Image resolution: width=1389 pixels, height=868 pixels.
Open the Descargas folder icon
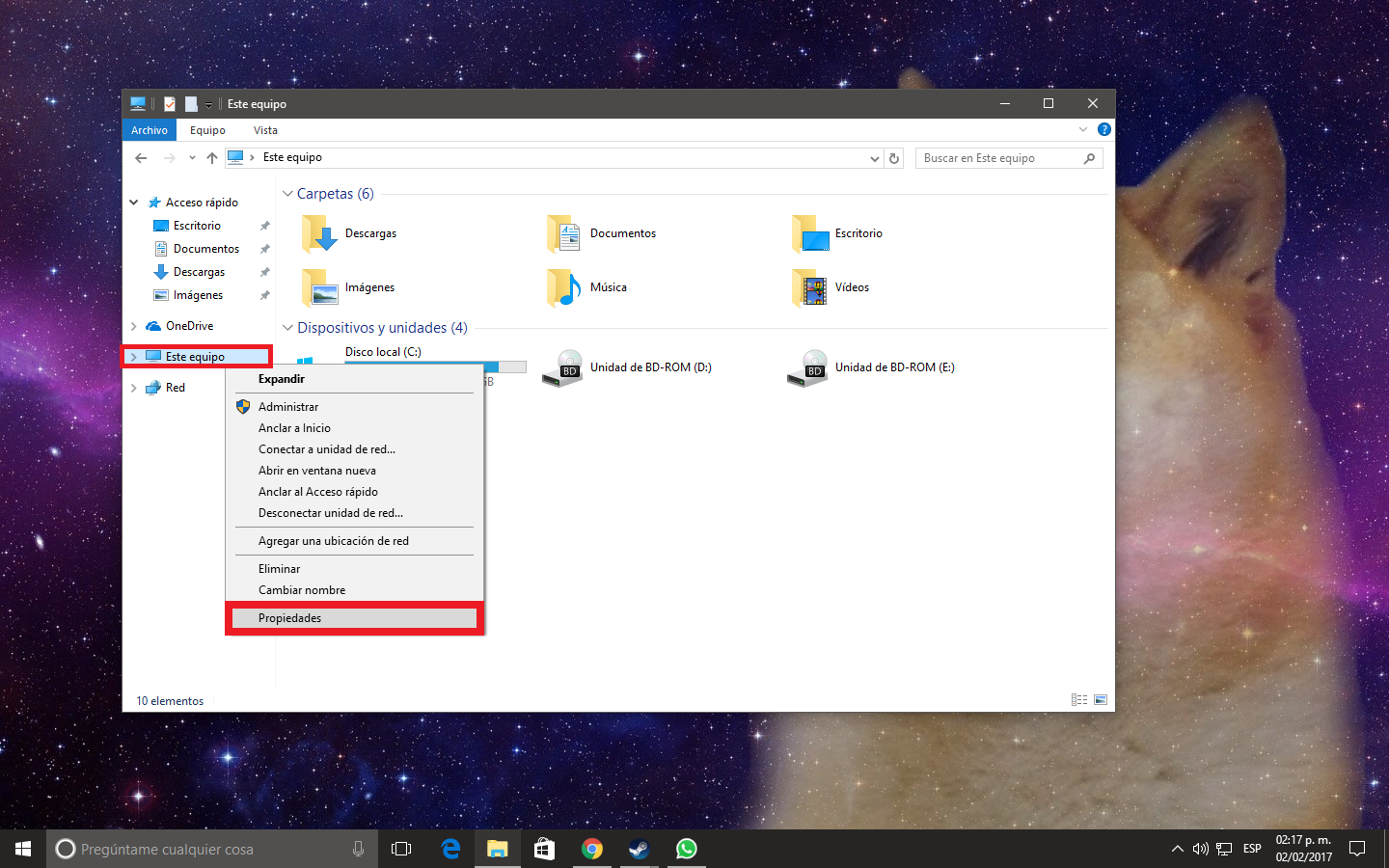320,233
